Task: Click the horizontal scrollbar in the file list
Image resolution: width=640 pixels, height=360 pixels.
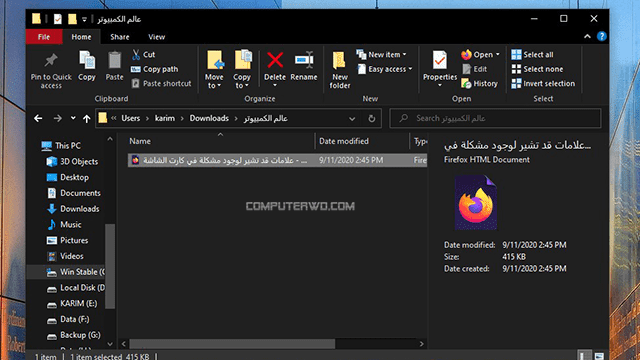Action: pyautogui.click(x=232, y=344)
